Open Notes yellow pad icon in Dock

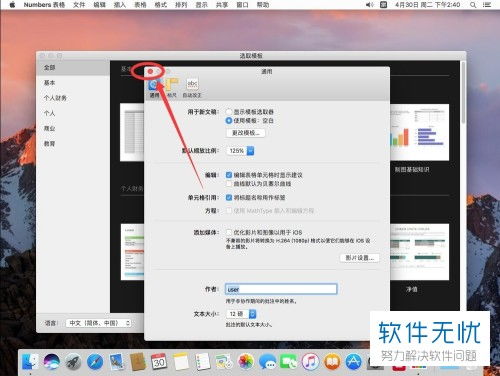(x=181, y=361)
